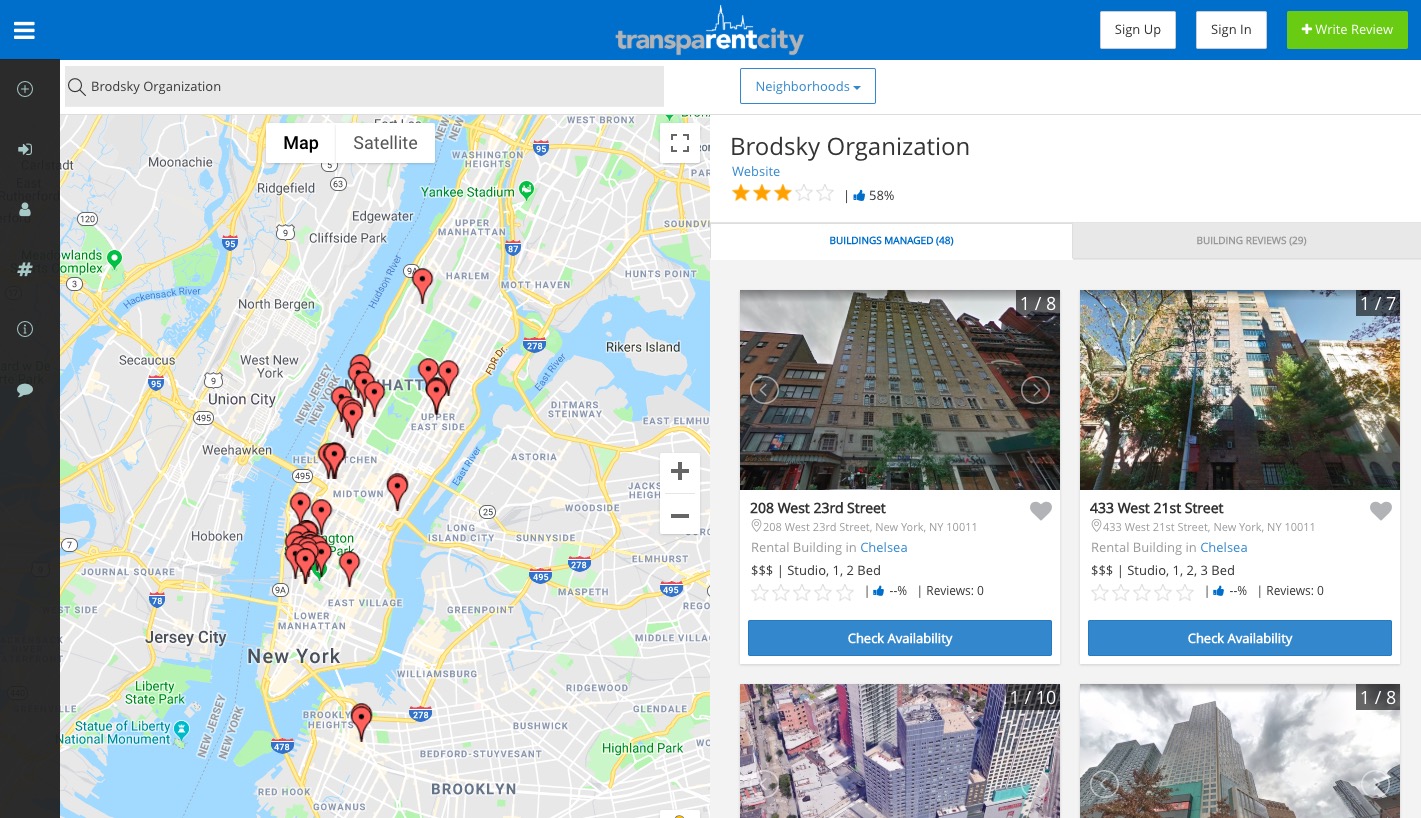Viewport: 1421px width, 818px height.
Task: Check Availability for 433 West 21st Street
Action: coord(1240,638)
